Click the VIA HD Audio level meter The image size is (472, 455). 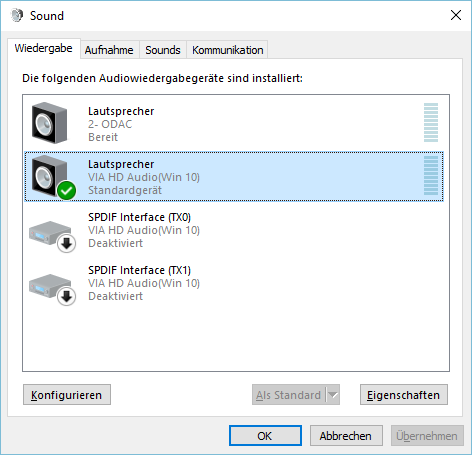pos(431,175)
